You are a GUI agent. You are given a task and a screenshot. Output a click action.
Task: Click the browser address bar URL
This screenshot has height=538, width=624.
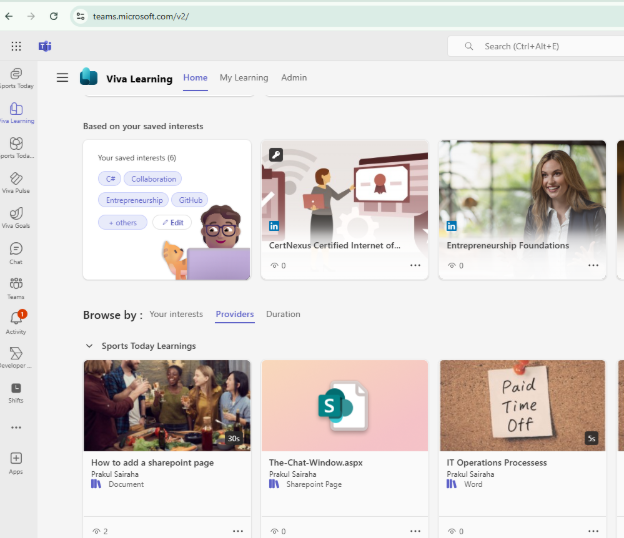point(141,16)
